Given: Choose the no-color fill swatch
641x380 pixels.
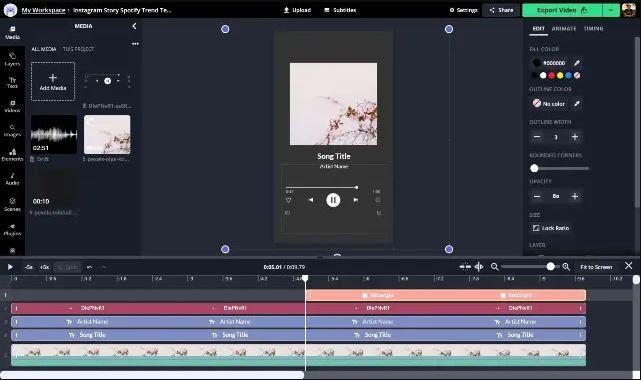Looking at the screenshot, I should coord(577,75).
